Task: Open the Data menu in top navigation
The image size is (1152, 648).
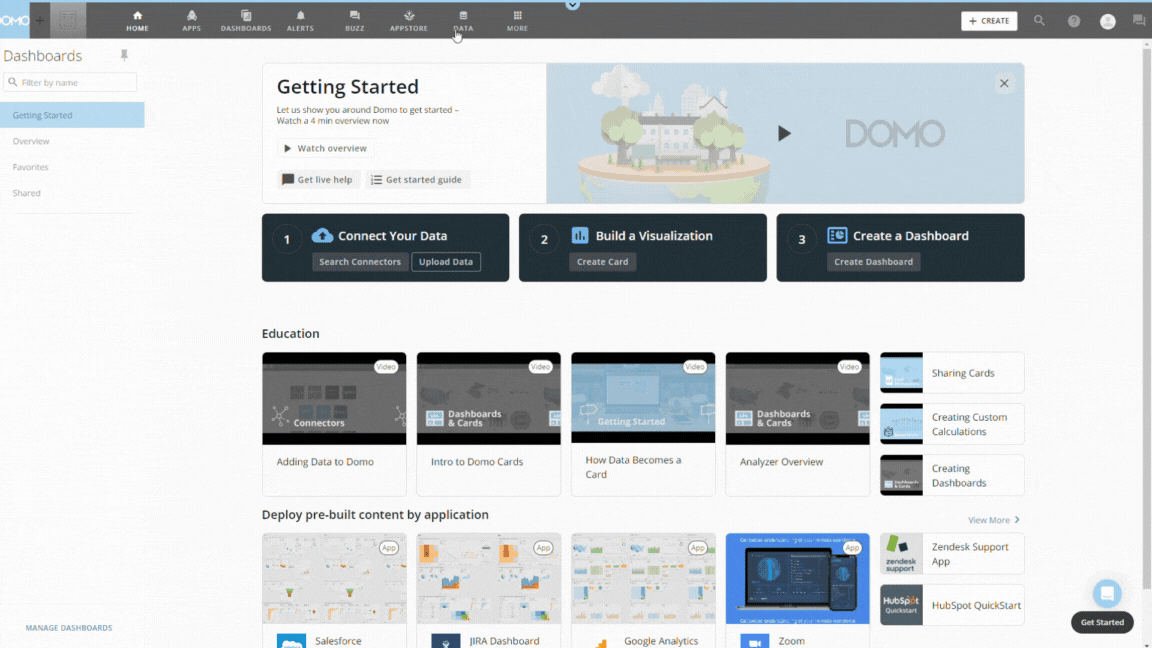Action: point(462,21)
